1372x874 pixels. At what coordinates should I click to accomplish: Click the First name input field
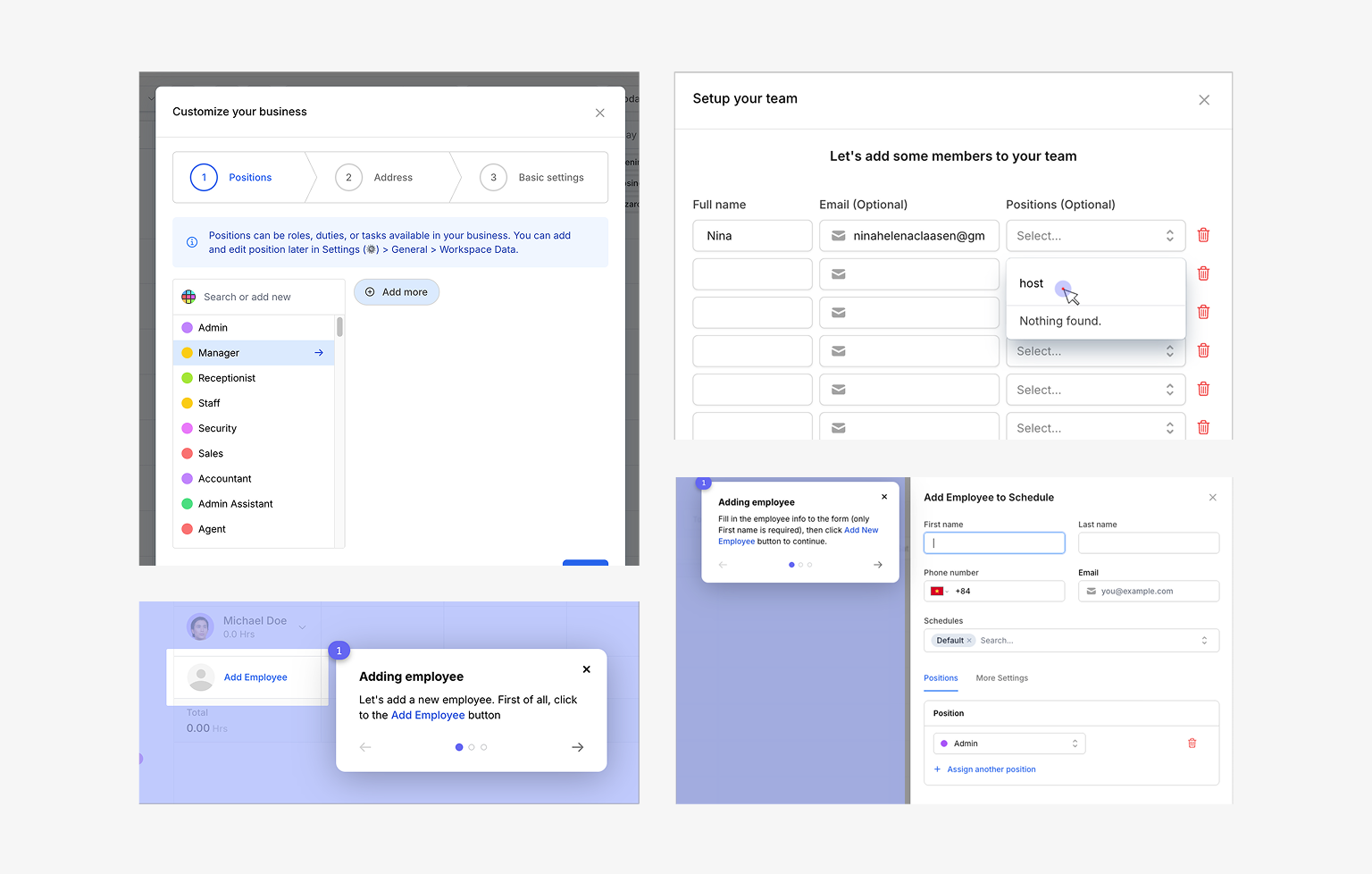[994, 542]
